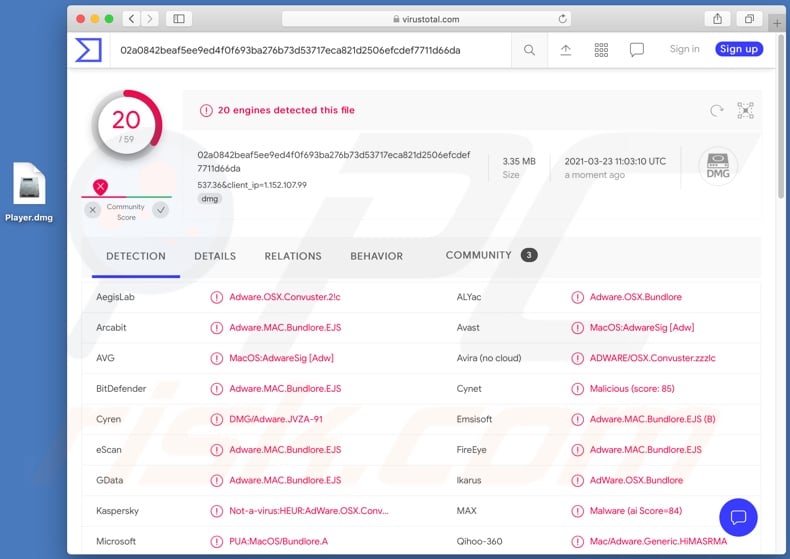The image size is (790, 559).
Task: Click the alert icon next to Qihoo-360 result
Action: (x=577, y=541)
